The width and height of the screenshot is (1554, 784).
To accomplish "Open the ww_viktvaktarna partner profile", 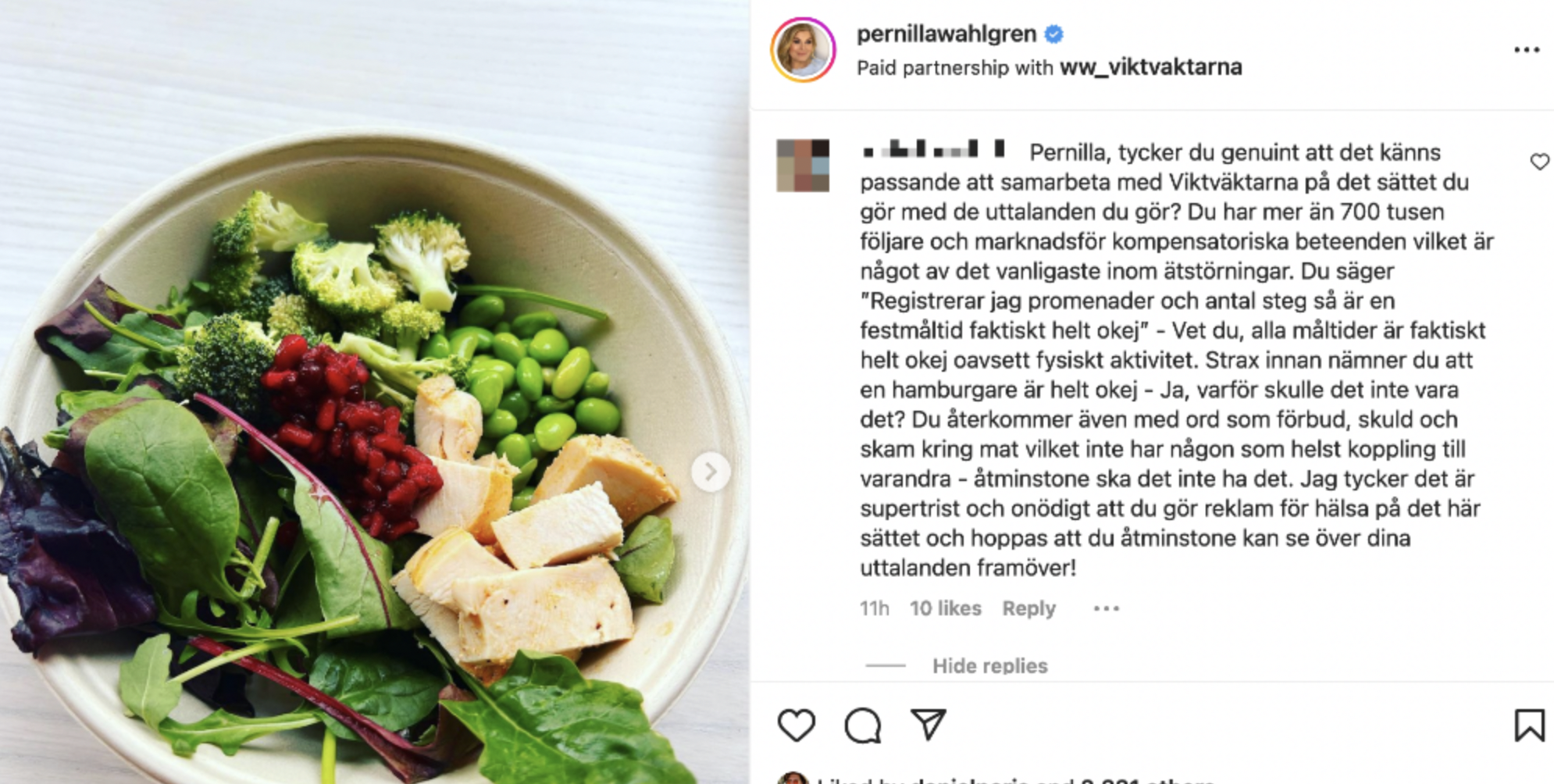I will (1151, 68).
